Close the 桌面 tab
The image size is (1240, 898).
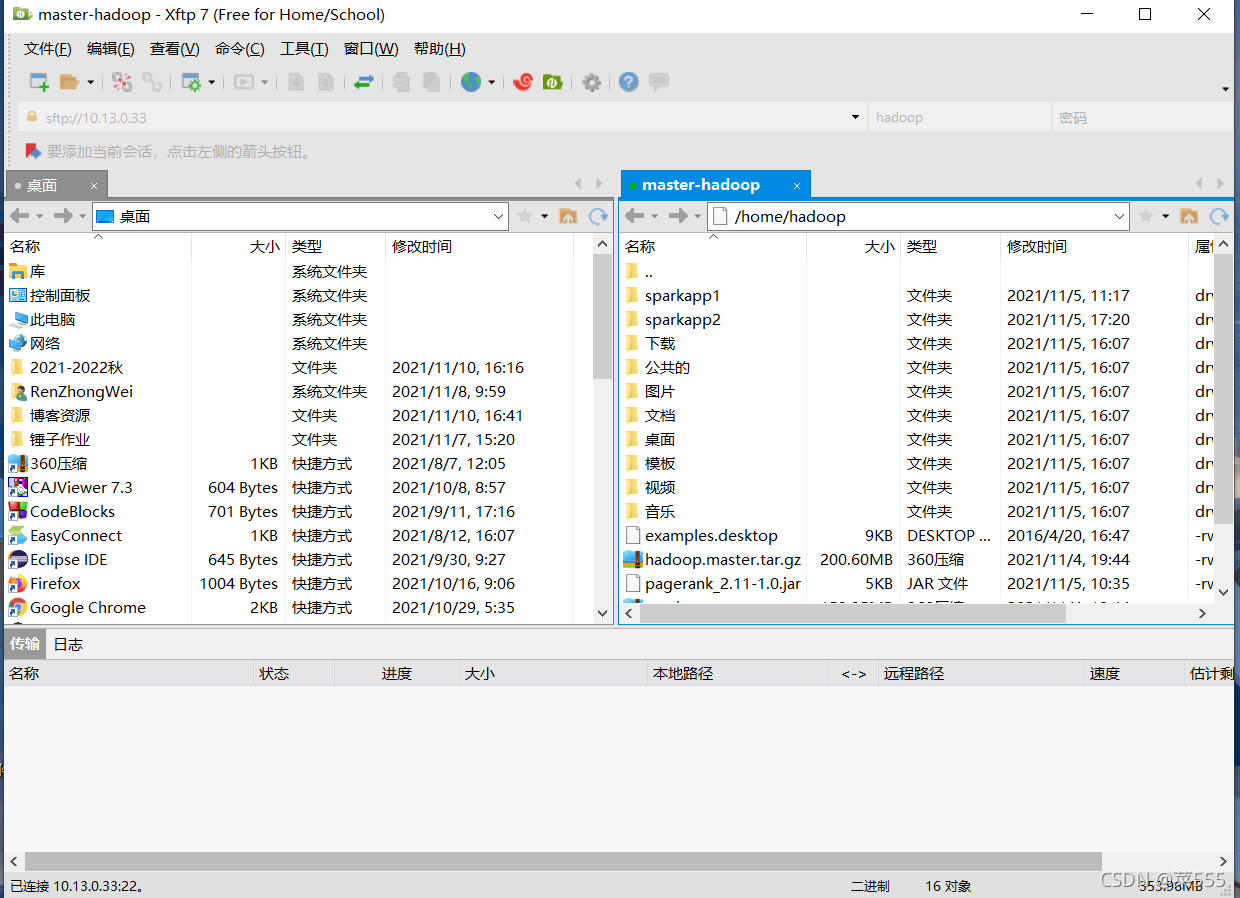click(94, 185)
